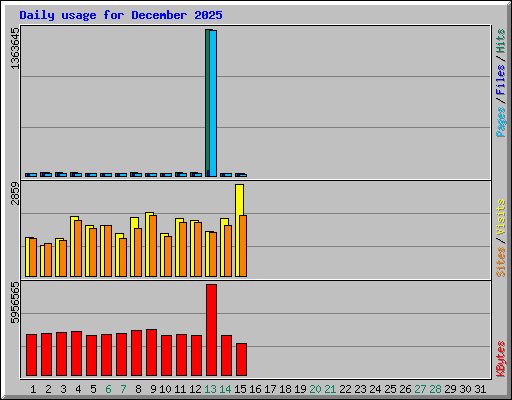Image resolution: width=512 pixels, height=400 pixels.
Task: Click the day label '15' on the x-axis
Action: point(240,389)
